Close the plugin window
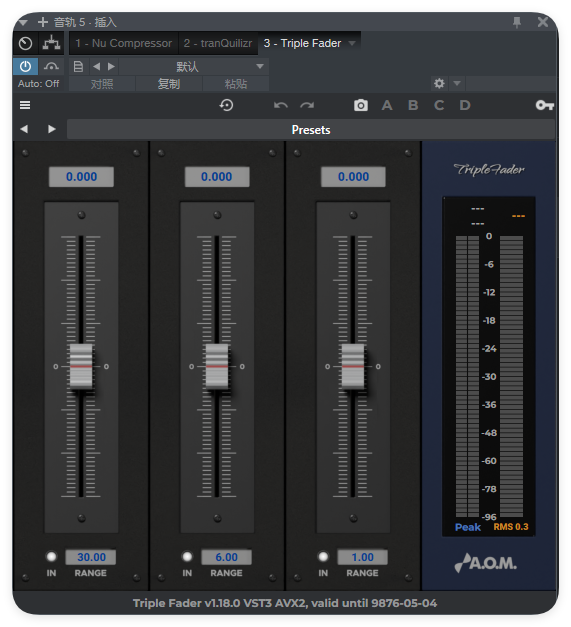The width and height of the screenshot is (571, 627). click(543, 22)
